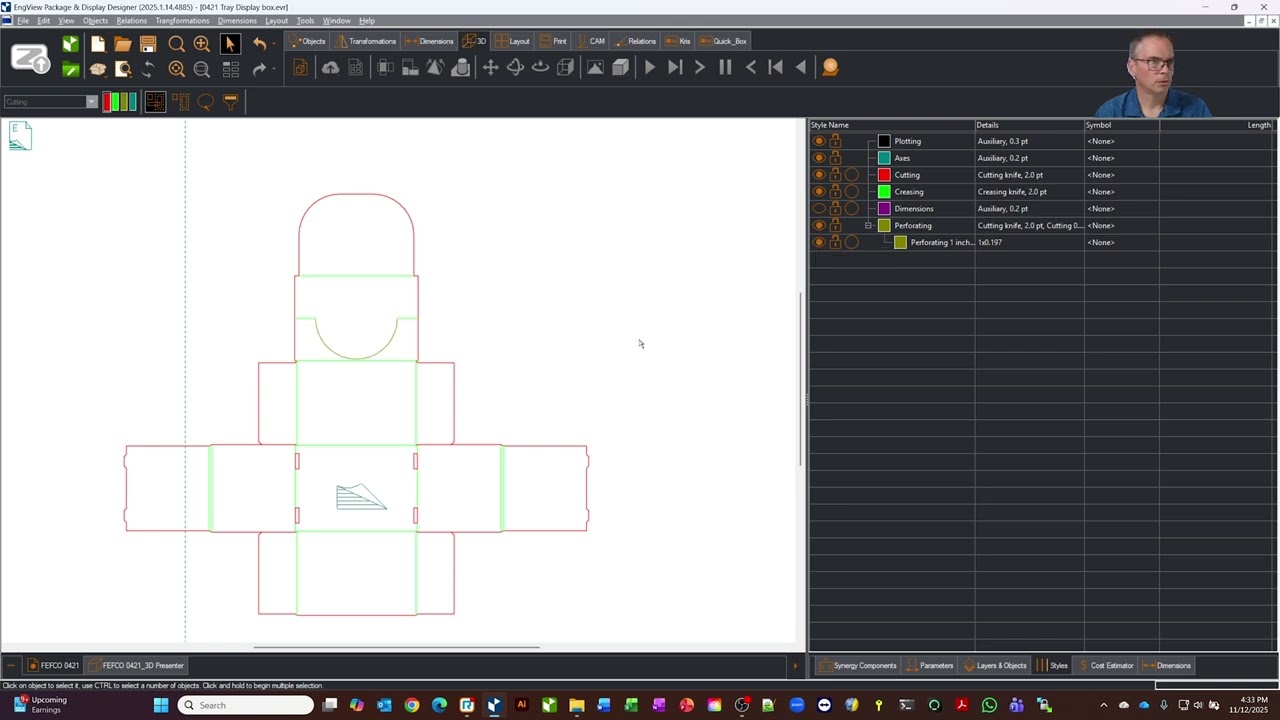
Task: Toggle visibility of Perforating style
Action: click(x=819, y=226)
